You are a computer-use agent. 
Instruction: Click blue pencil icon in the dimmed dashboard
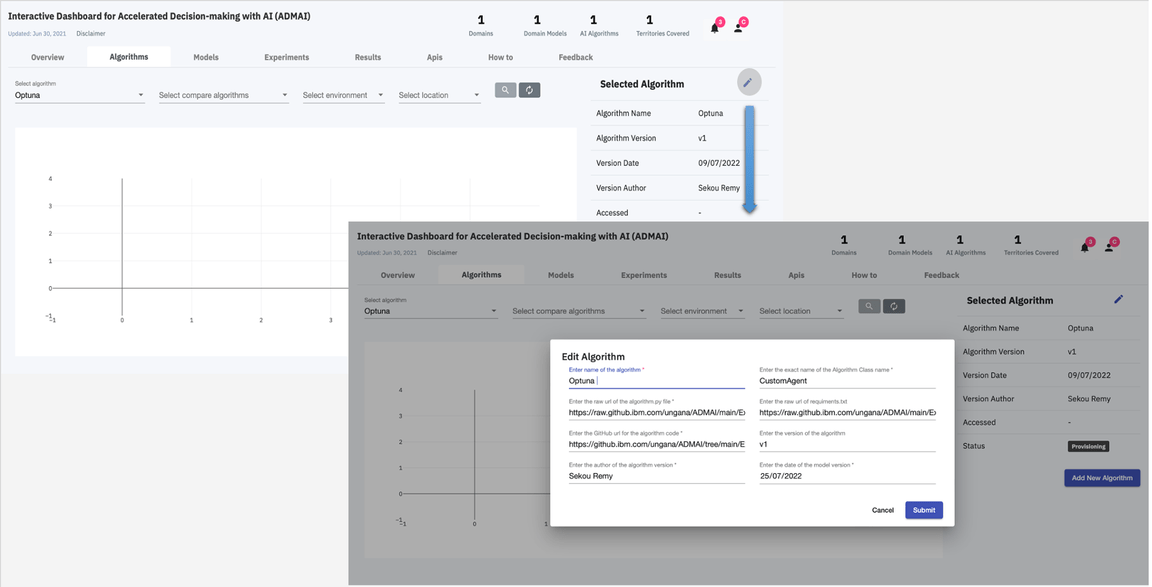(x=1118, y=299)
